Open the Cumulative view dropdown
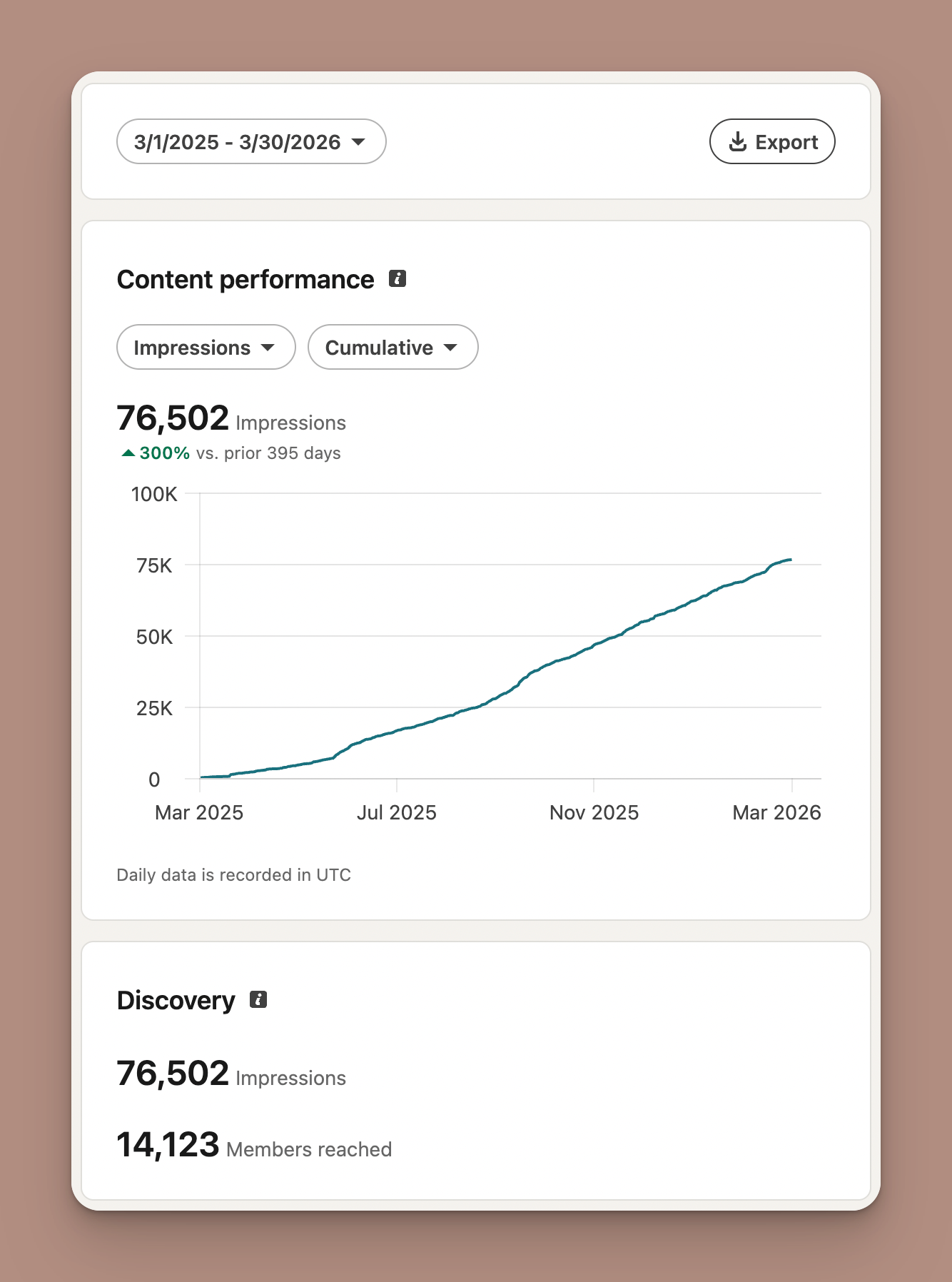 coord(393,347)
